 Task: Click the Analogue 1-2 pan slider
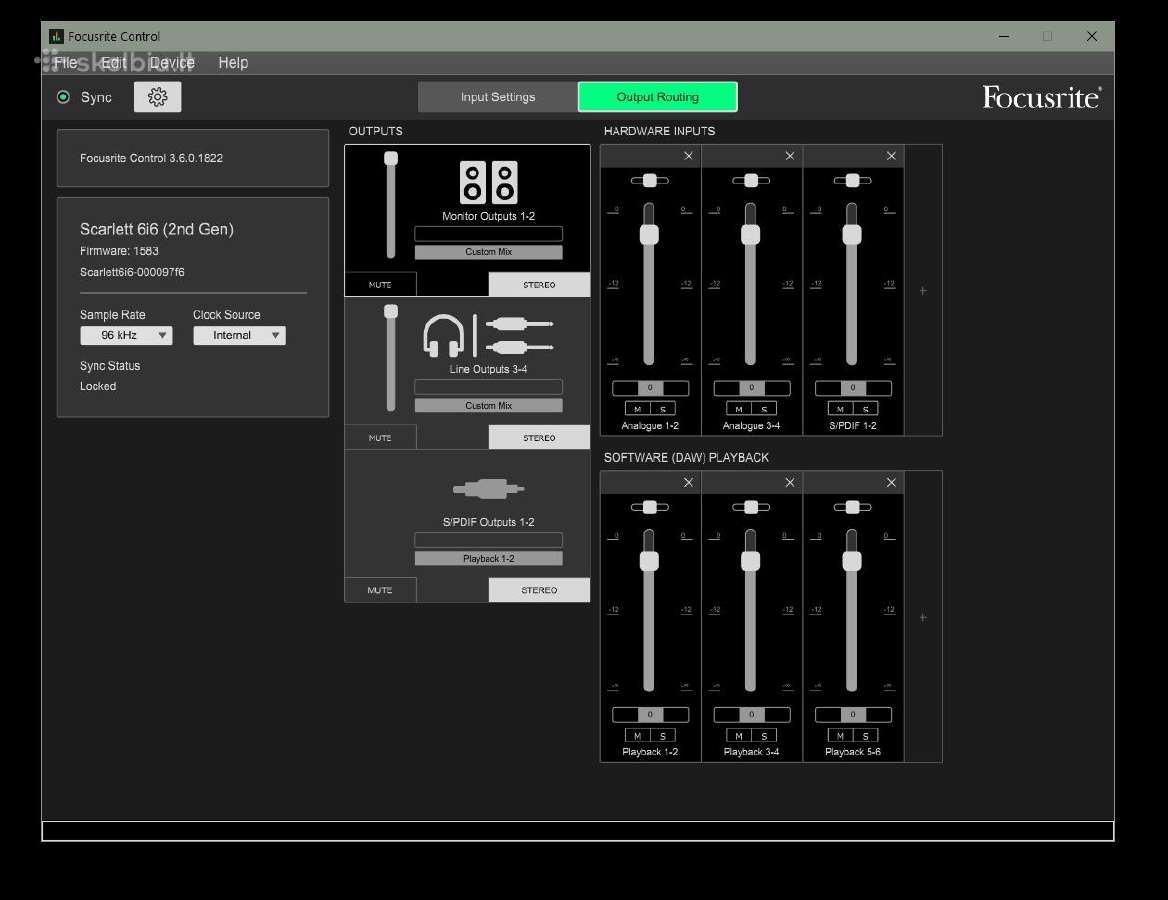coord(650,180)
